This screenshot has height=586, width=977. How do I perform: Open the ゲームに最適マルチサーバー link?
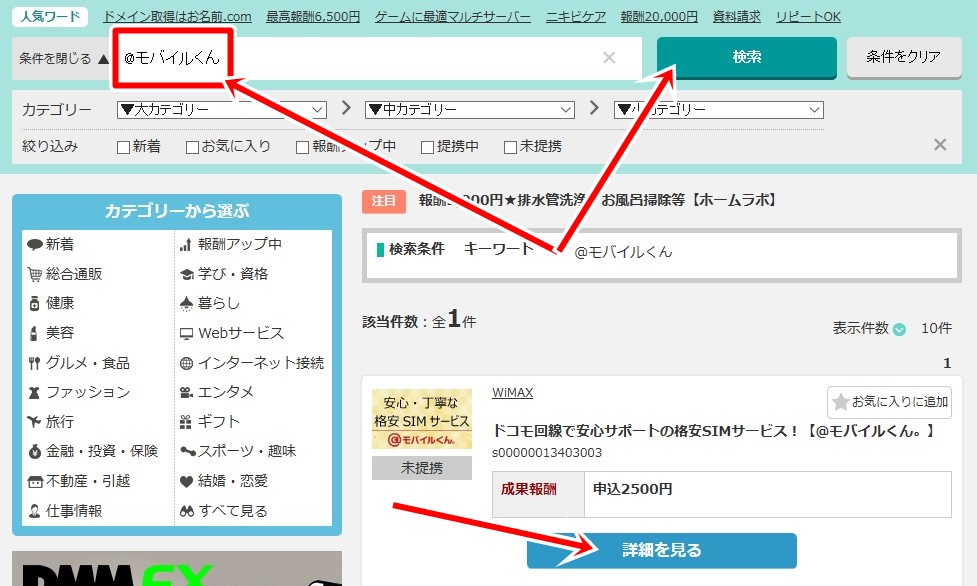(453, 17)
